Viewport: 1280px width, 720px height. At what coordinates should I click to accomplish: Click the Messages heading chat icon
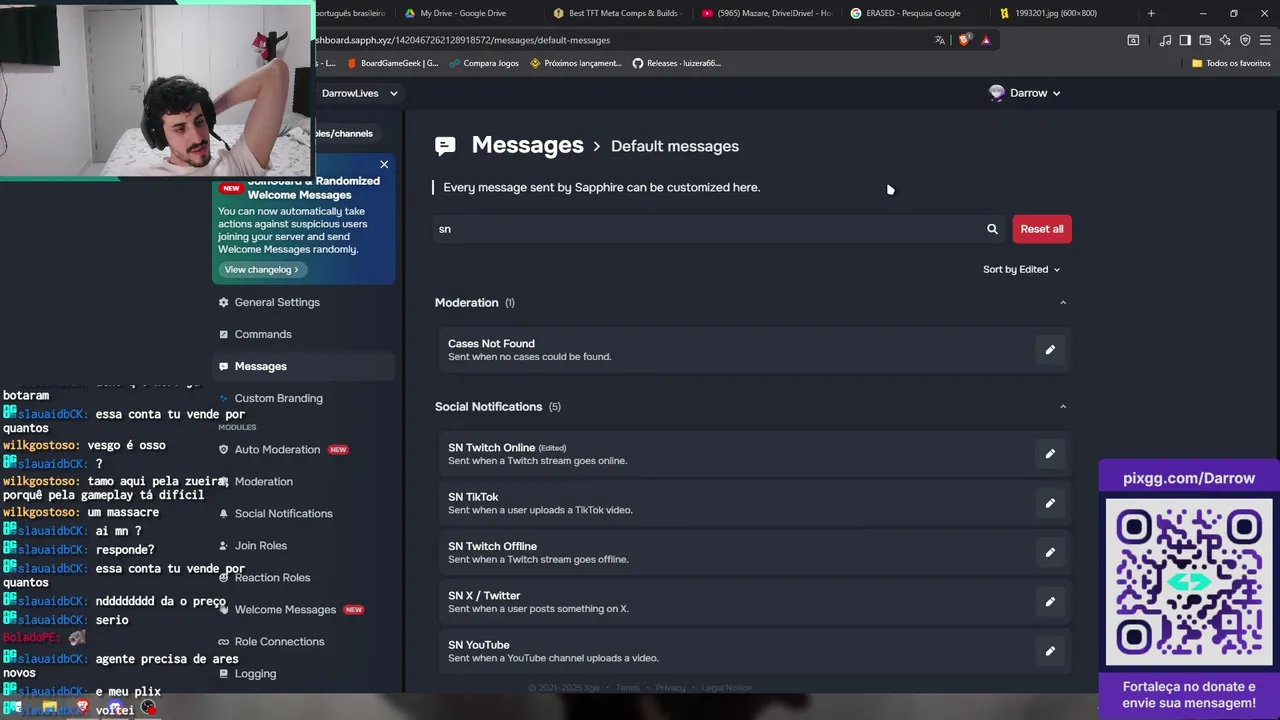[445, 146]
